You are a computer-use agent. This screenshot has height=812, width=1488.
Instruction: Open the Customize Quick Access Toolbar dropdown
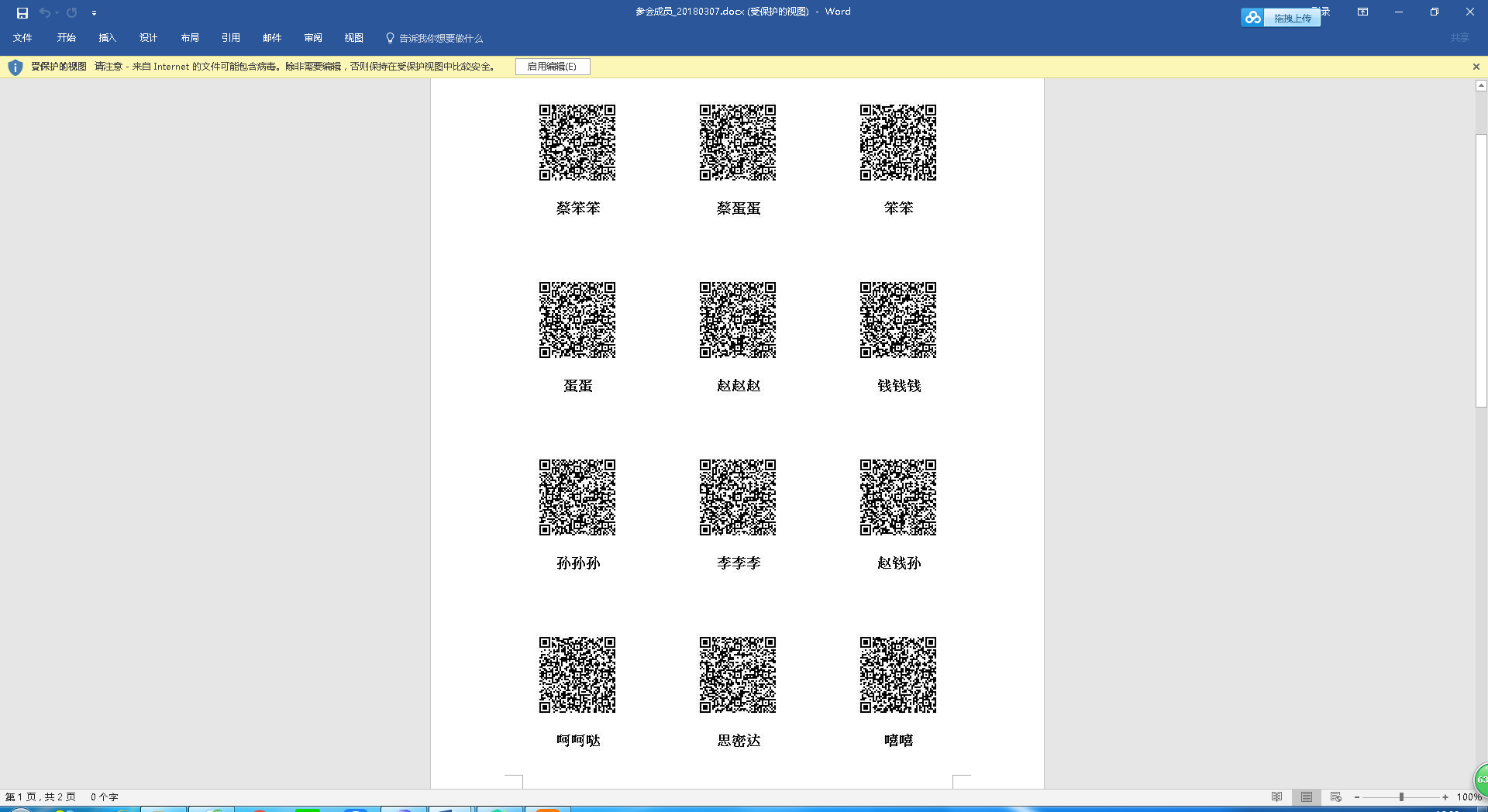coord(94,13)
